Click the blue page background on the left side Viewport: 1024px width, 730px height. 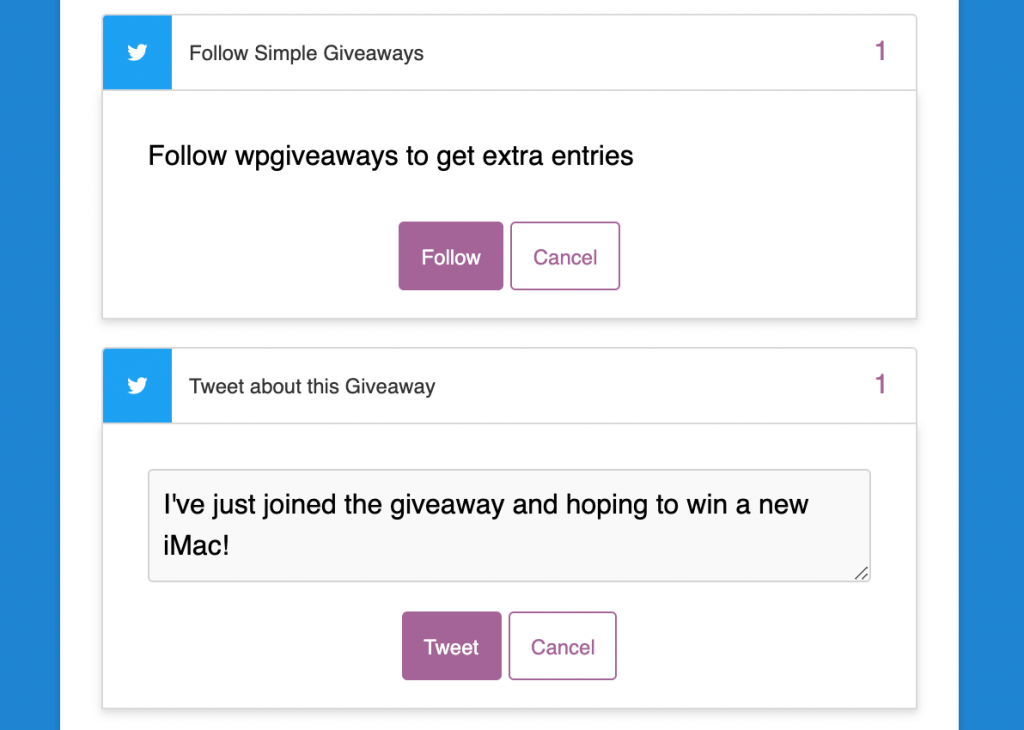pyautogui.click(x=29, y=365)
